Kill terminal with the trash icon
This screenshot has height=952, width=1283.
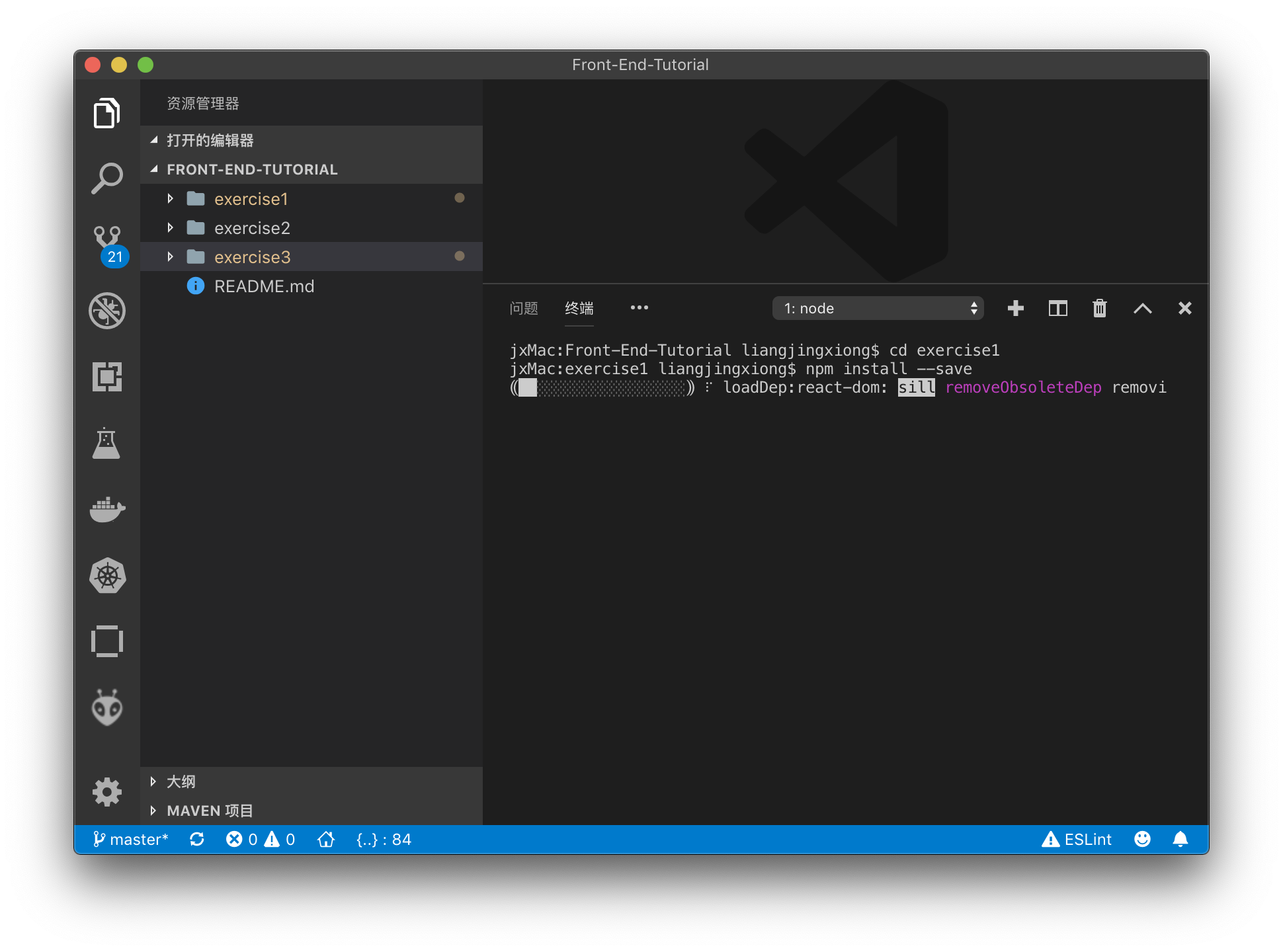(x=1099, y=308)
